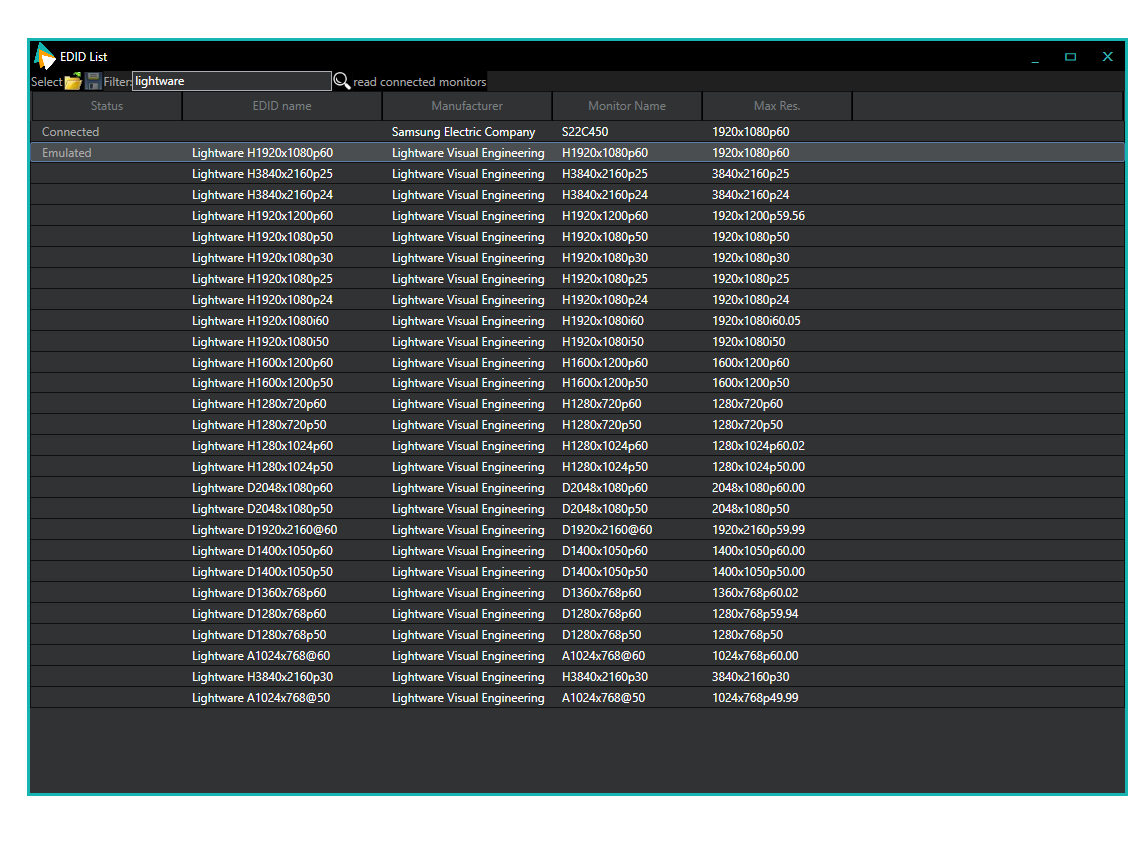
Task: Click max resolution value "2048x1080p60.00"
Action: tap(758, 489)
